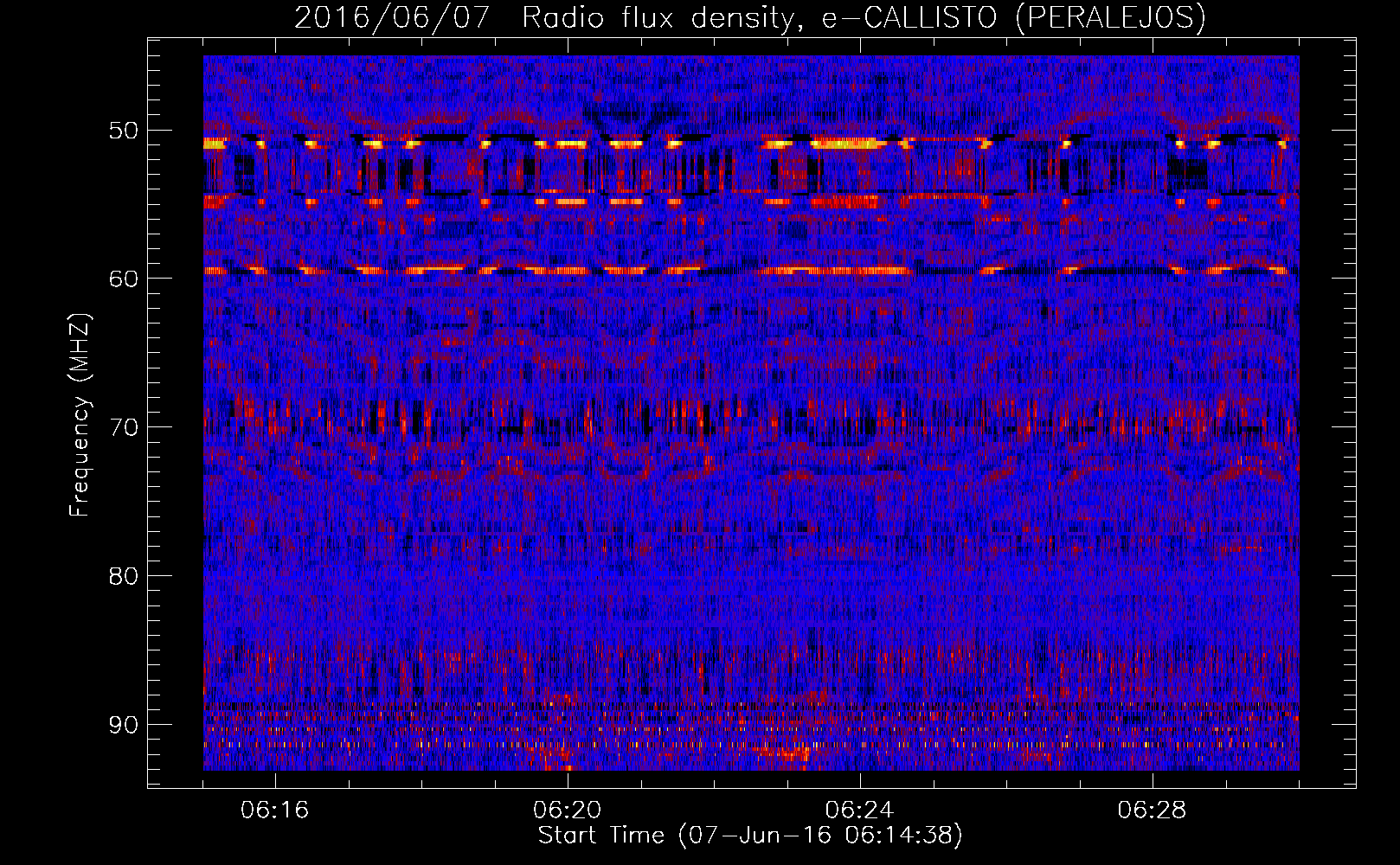Viewport: 1400px width, 865px height.
Task: Click the 06:20 time tick label
Action: pos(568,811)
